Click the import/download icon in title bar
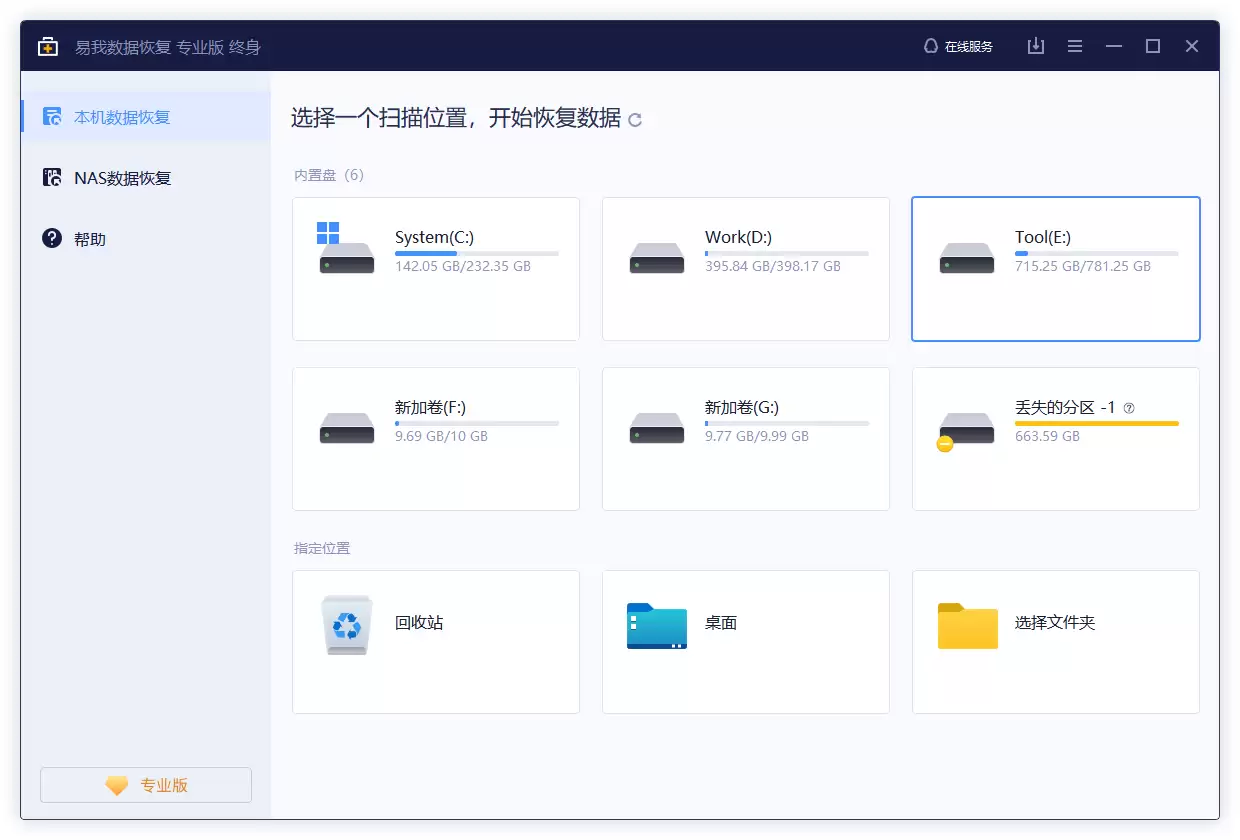The width and height of the screenshot is (1240, 840). tap(1036, 46)
